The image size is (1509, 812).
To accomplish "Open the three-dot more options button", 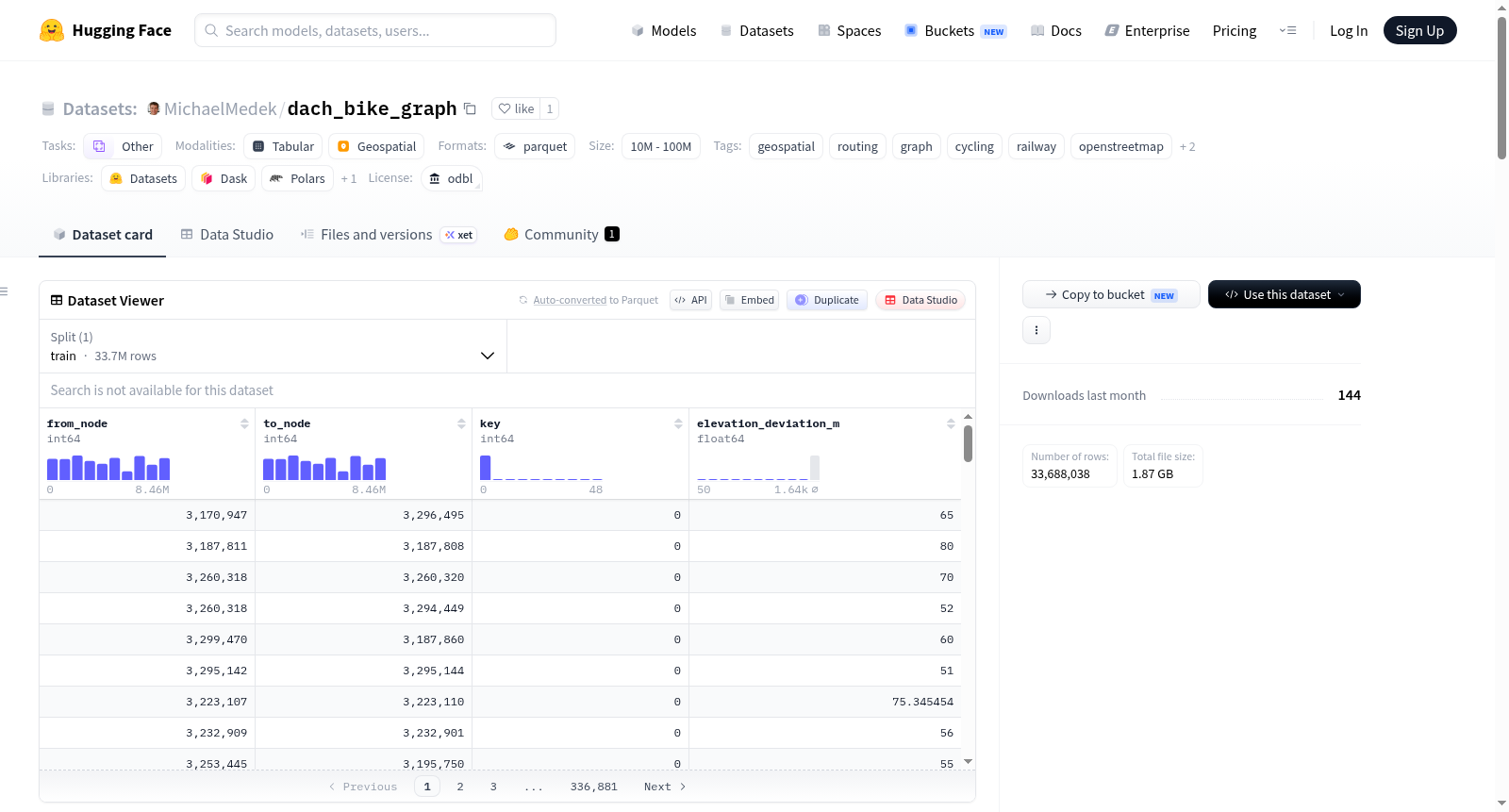I will [1036, 330].
